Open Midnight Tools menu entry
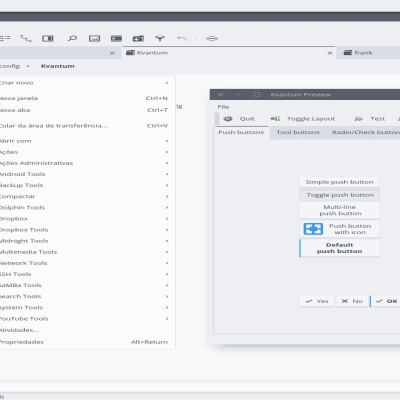The width and height of the screenshot is (400, 400). tap(87, 241)
